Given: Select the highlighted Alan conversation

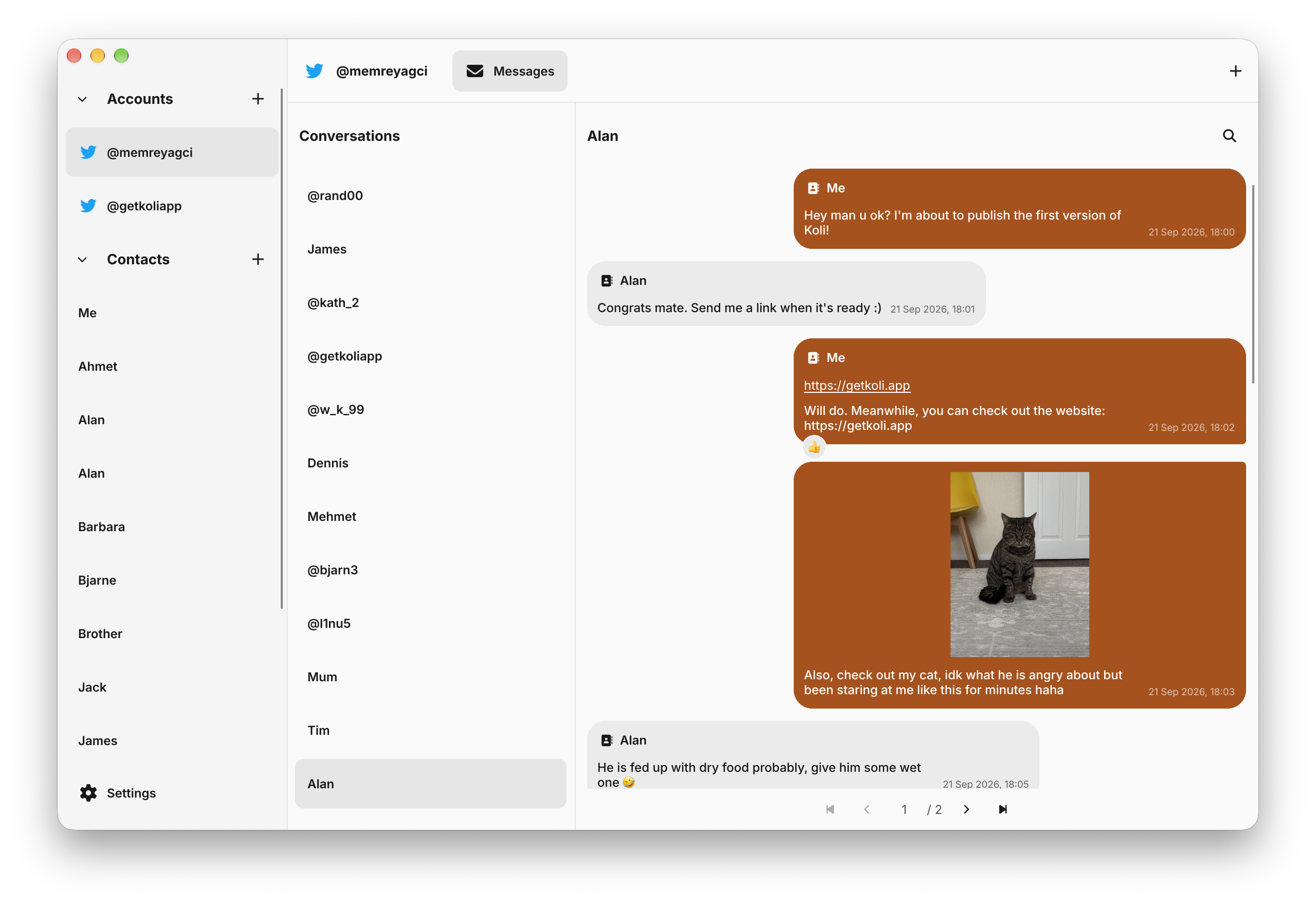Looking at the screenshot, I should click(x=431, y=784).
